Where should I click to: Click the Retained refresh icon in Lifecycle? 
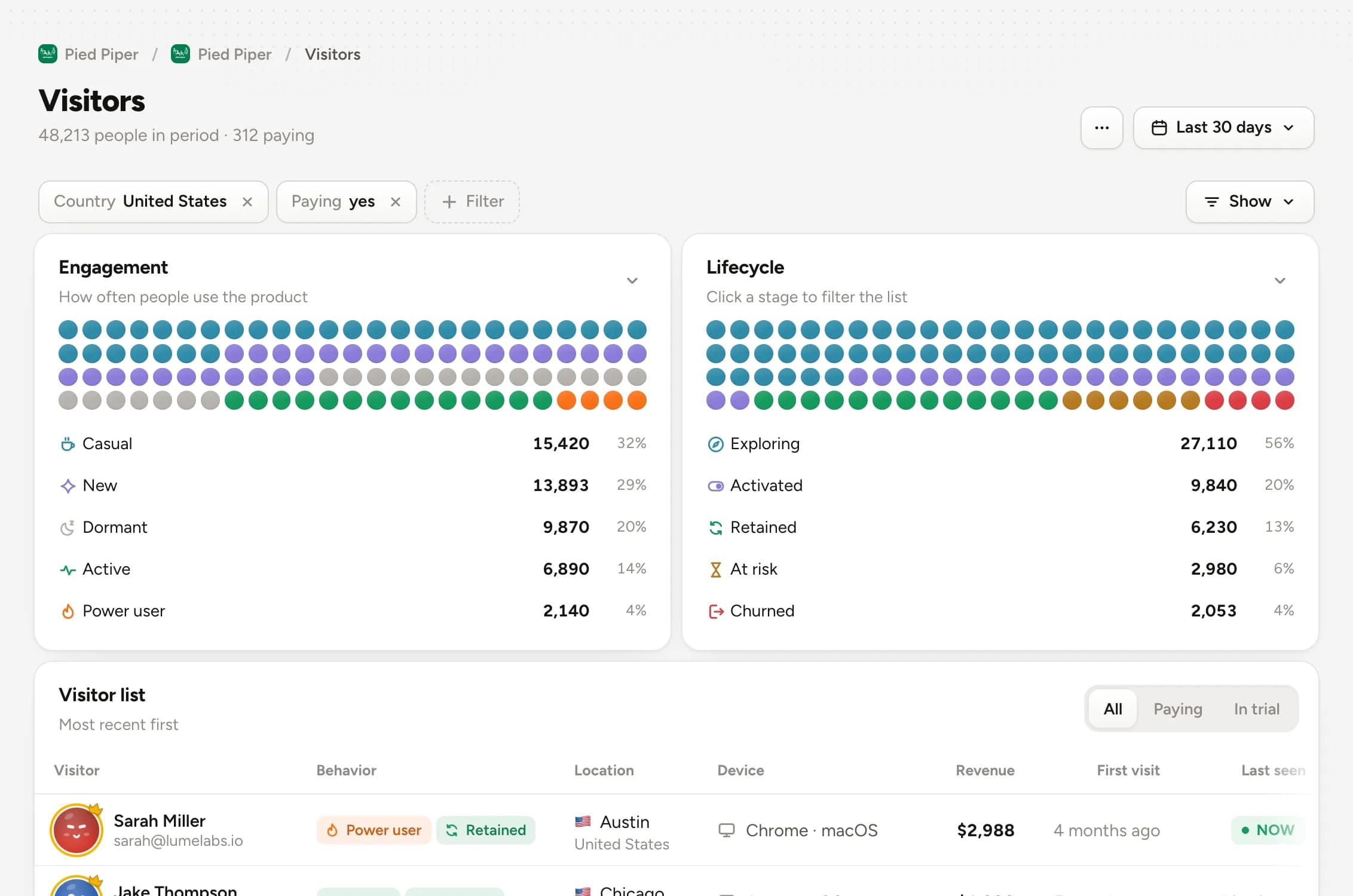tap(715, 527)
